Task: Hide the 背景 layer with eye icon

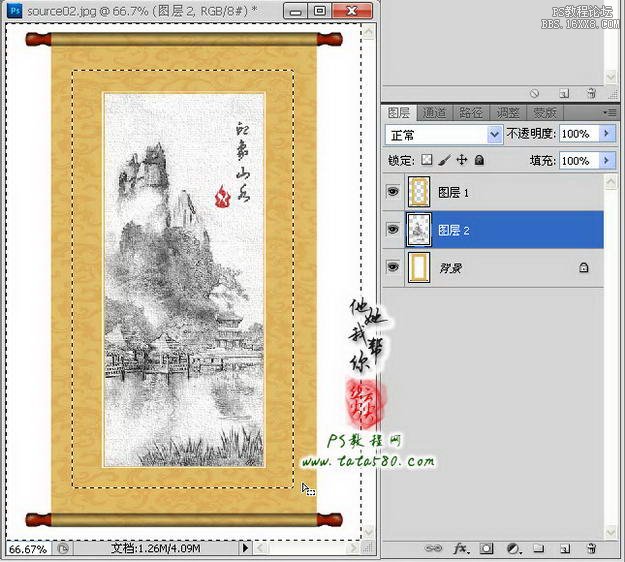Action: coord(393,267)
